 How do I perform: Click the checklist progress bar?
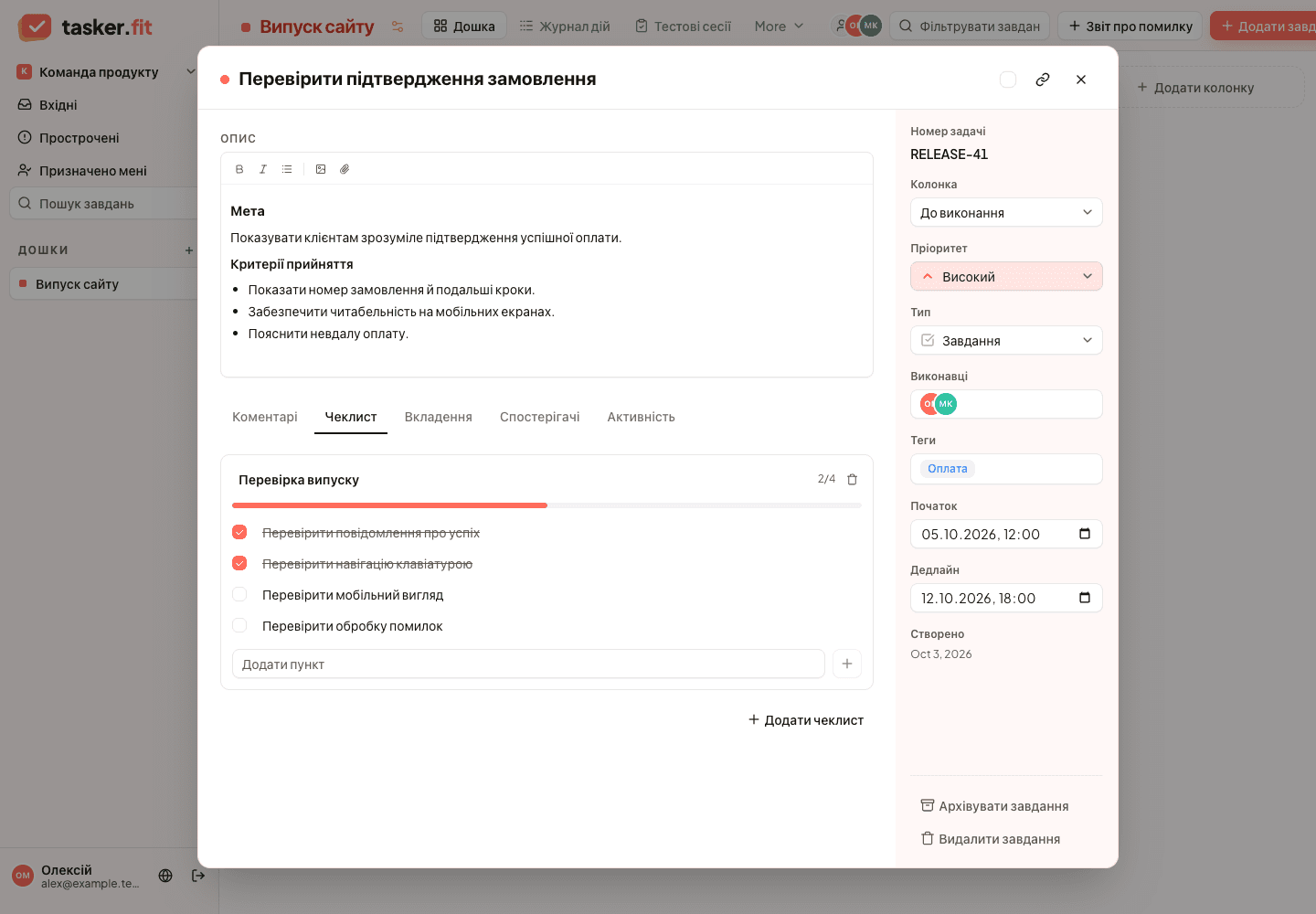[547, 505]
